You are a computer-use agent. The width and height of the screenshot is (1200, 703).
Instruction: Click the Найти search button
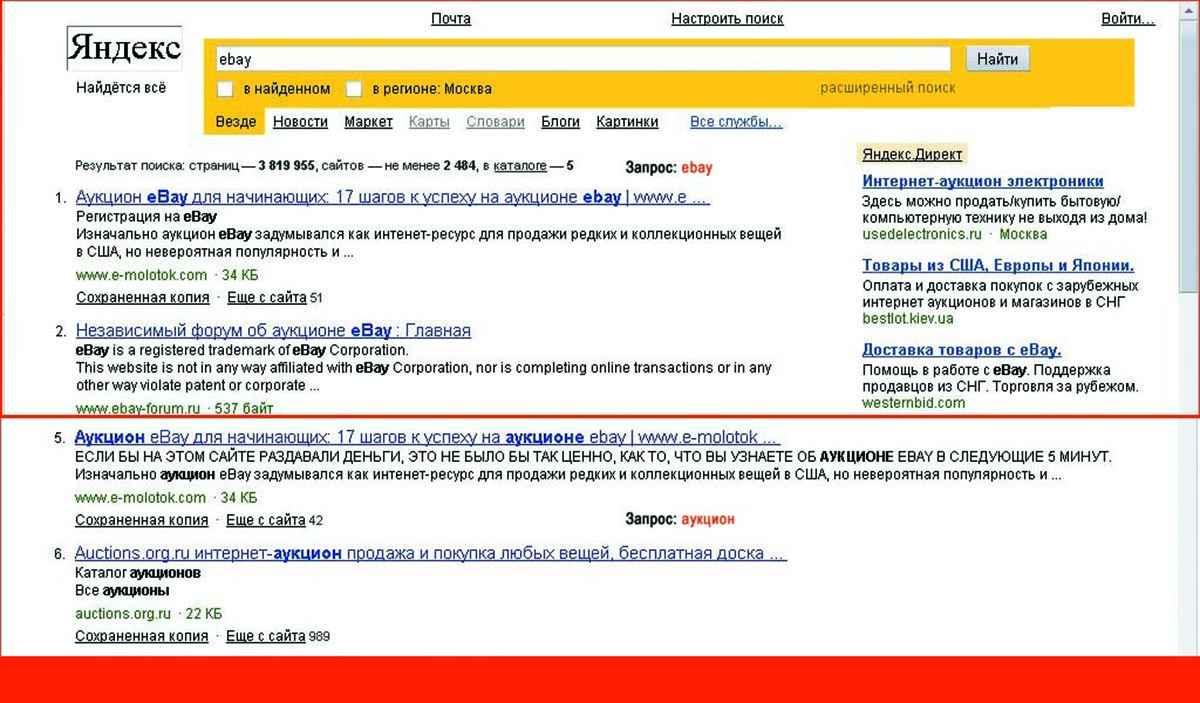point(997,59)
